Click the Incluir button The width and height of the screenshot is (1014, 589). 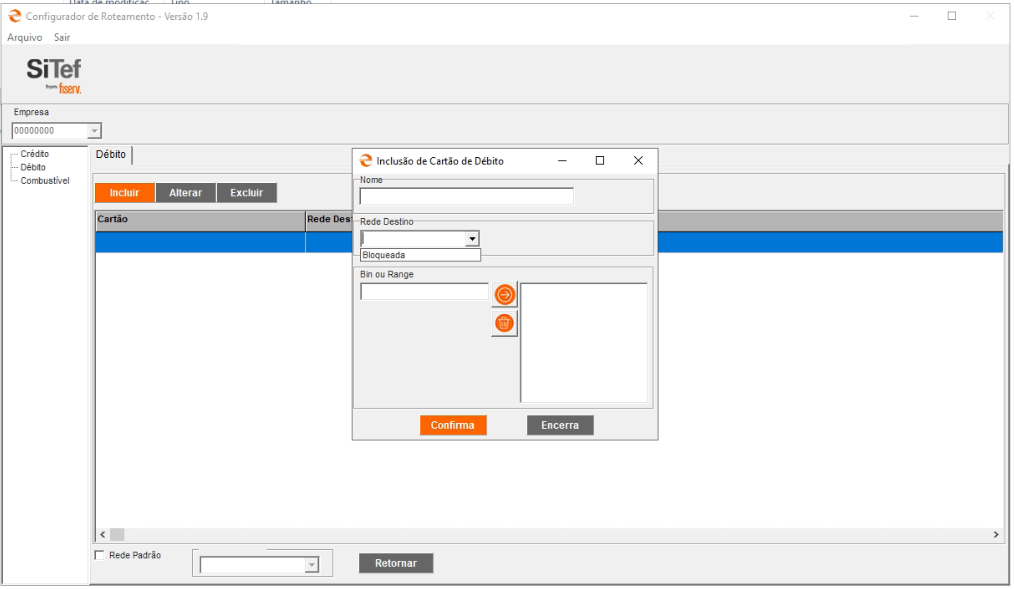(125, 193)
